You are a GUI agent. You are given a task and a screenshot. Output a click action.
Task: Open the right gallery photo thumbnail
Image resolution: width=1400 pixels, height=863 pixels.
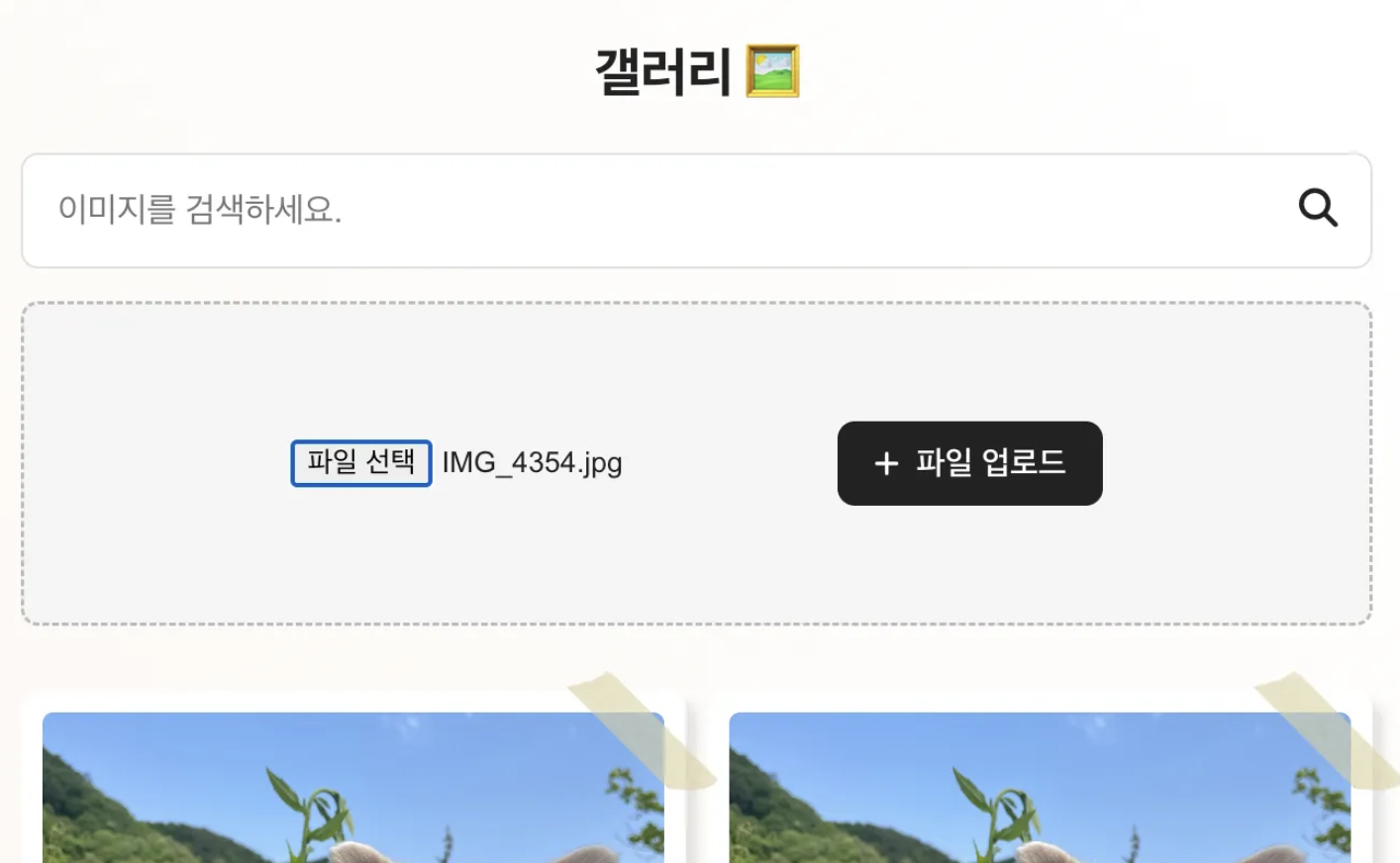pos(1040,788)
